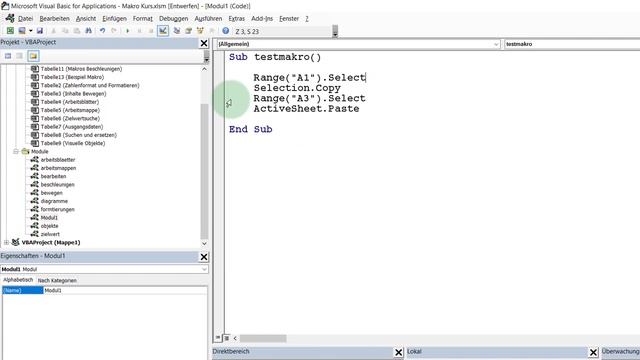This screenshot has height=360, width=640.
Task: Open the Datei menu
Action: tap(25, 19)
